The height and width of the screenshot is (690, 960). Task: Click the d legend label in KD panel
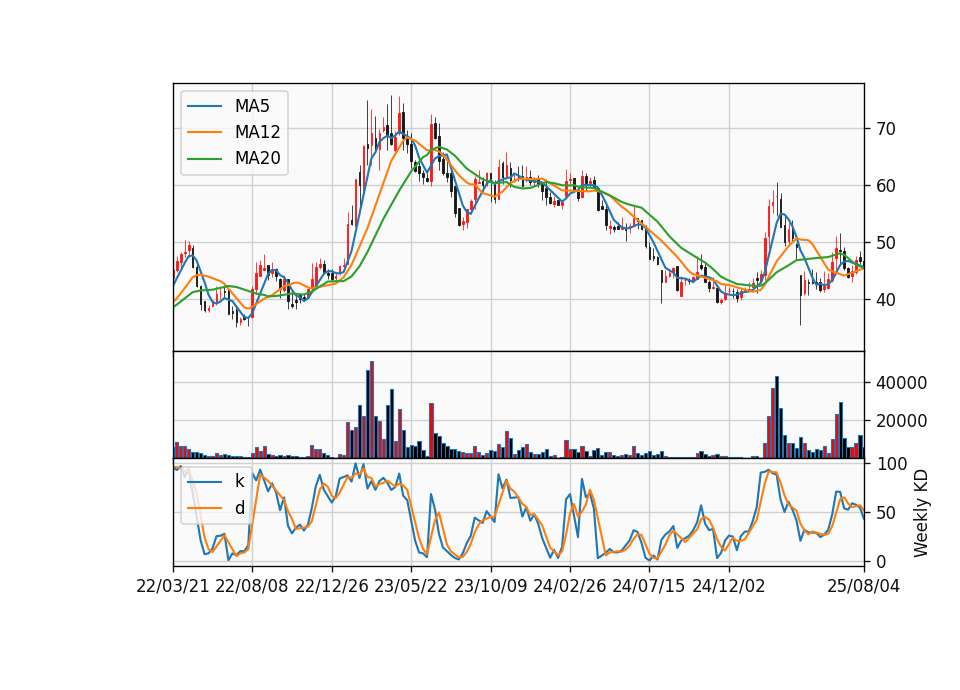point(239,508)
